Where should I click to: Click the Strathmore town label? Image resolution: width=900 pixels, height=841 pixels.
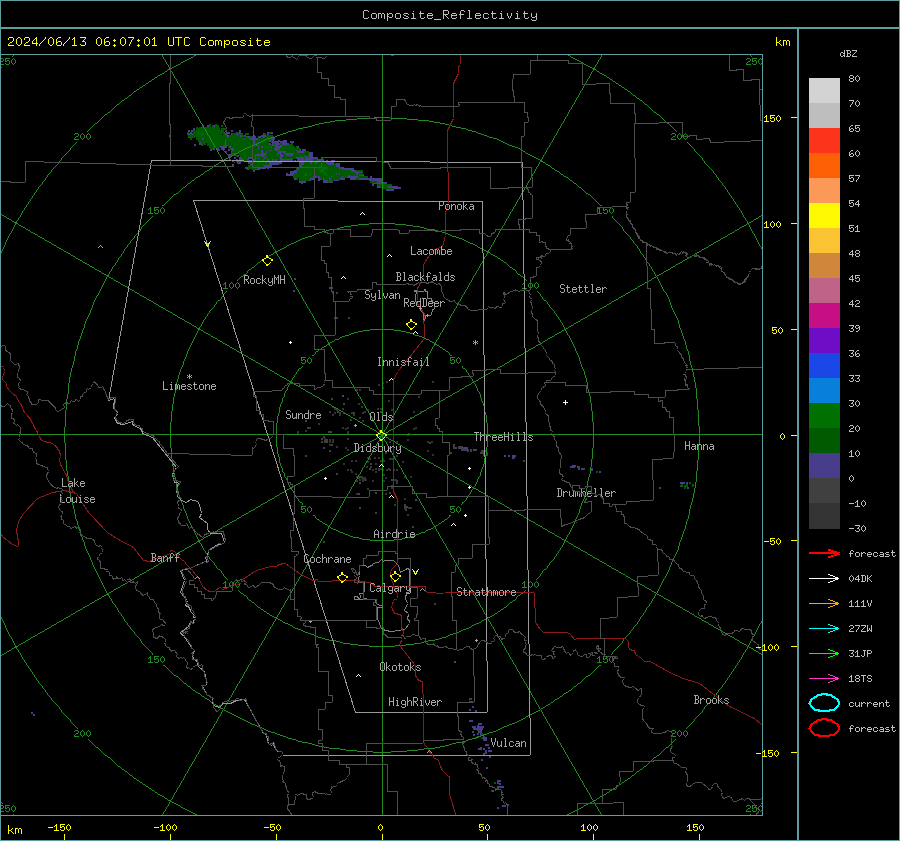click(x=486, y=592)
